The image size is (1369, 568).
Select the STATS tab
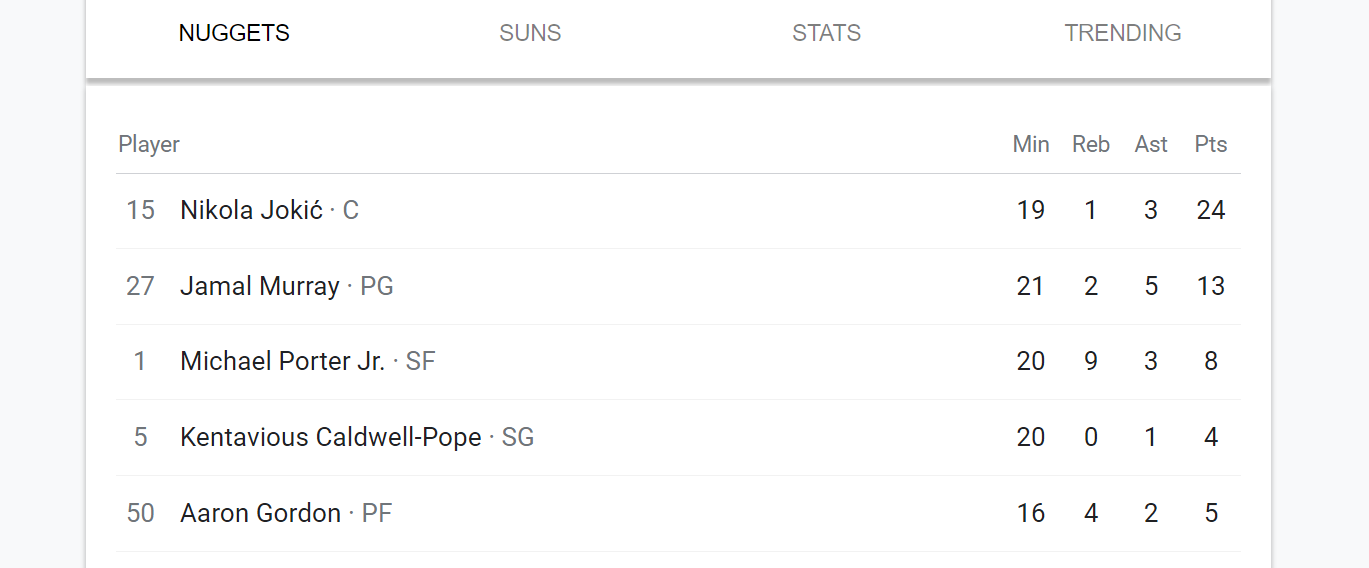[826, 33]
